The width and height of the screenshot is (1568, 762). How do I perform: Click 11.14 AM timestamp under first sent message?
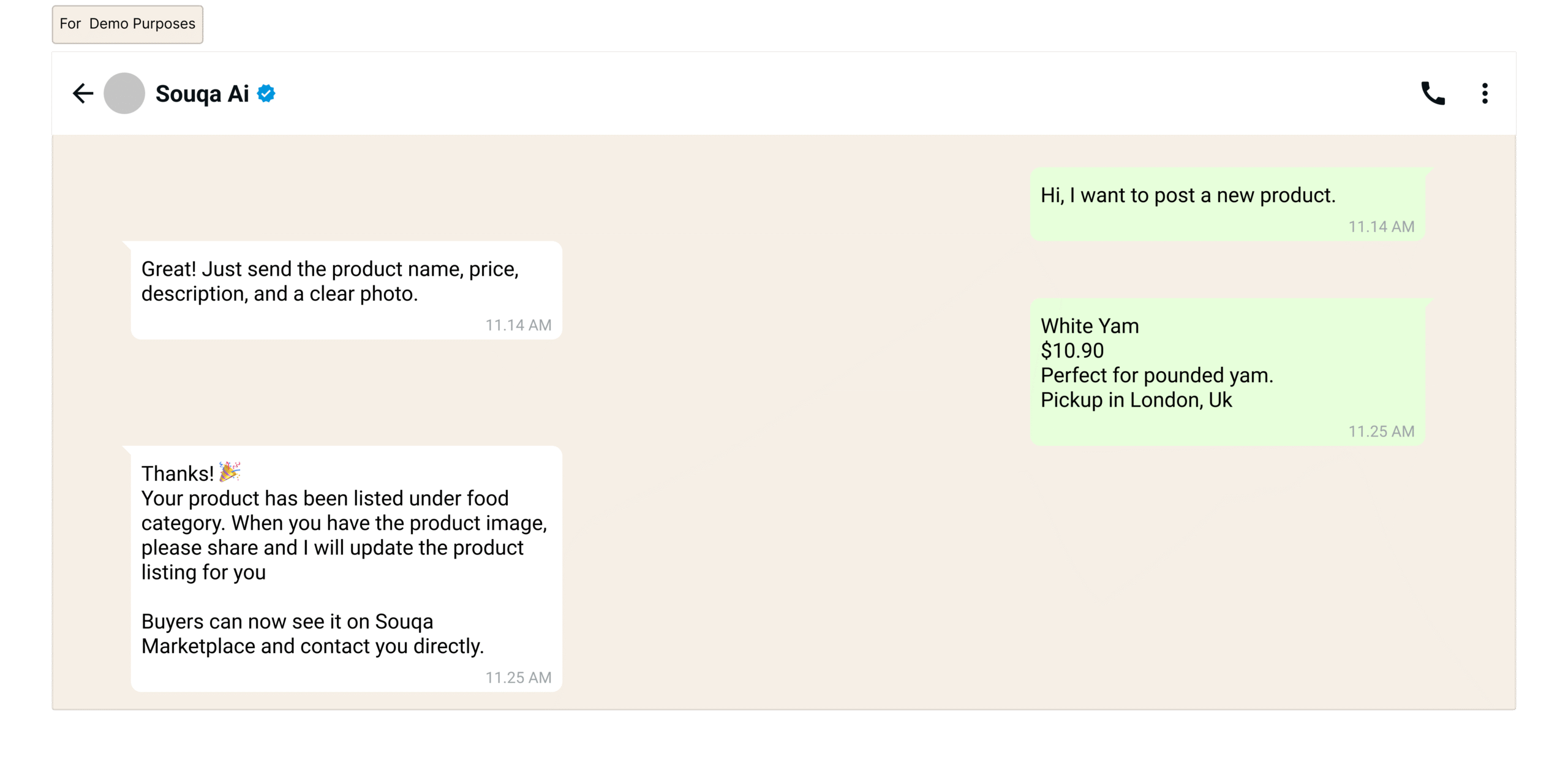1381,227
